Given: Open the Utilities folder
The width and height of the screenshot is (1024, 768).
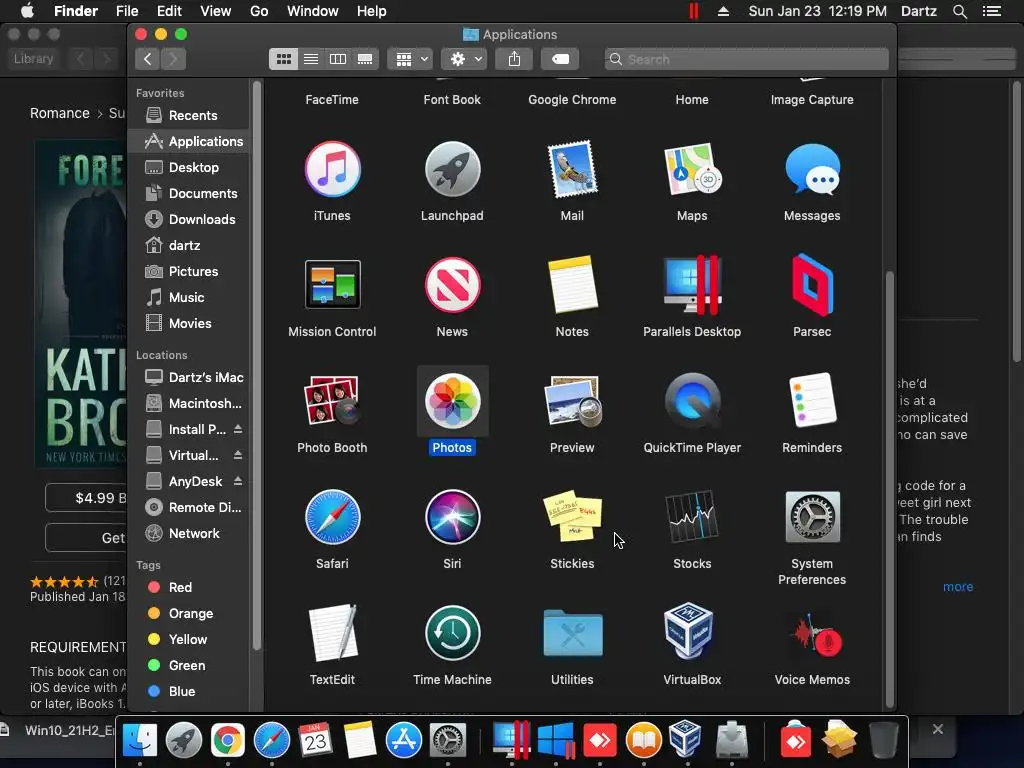Looking at the screenshot, I should point(572,632).
